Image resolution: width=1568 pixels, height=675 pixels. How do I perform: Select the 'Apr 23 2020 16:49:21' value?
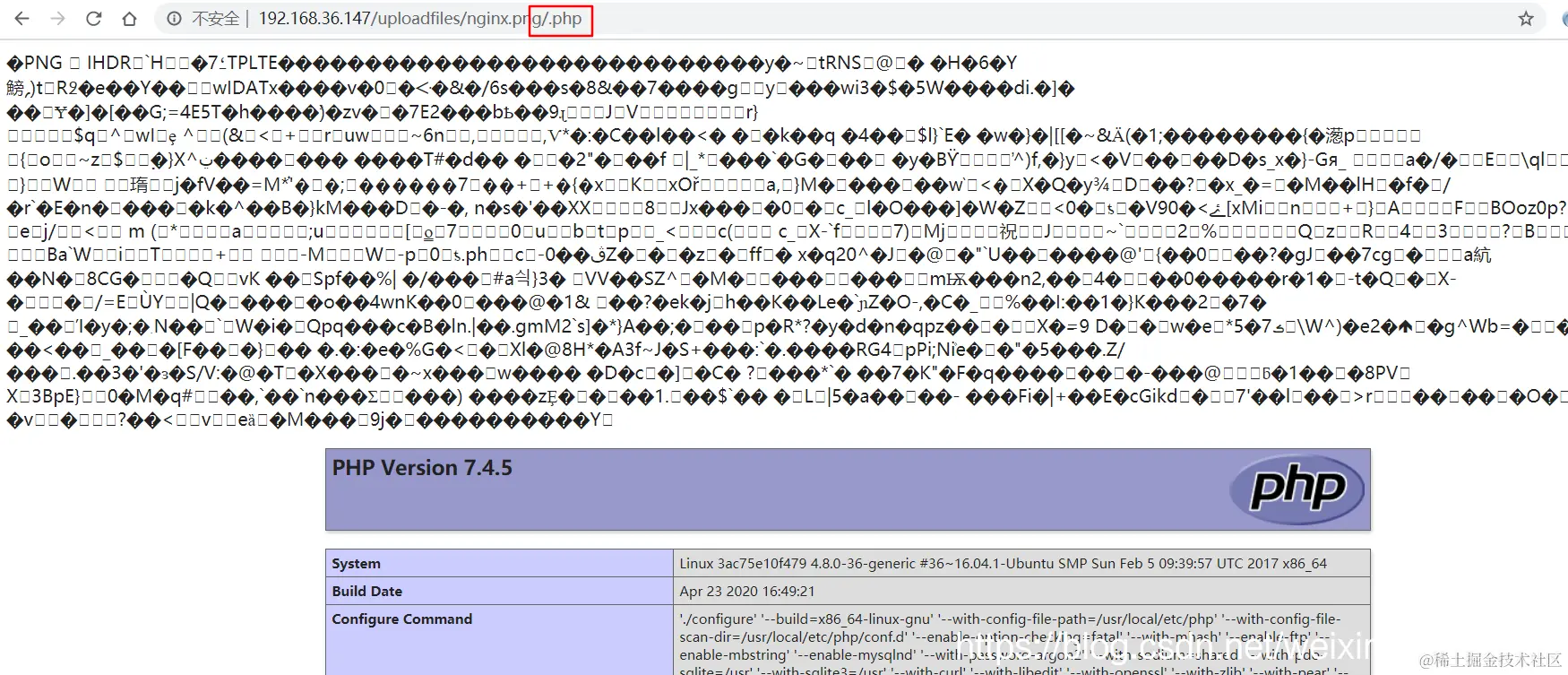click(x=746, y=591)
